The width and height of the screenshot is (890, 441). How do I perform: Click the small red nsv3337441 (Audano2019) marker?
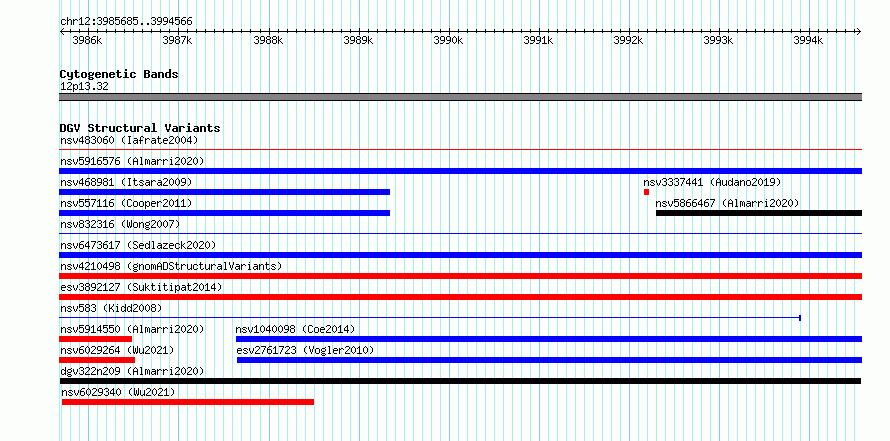[x=646, y=192]
